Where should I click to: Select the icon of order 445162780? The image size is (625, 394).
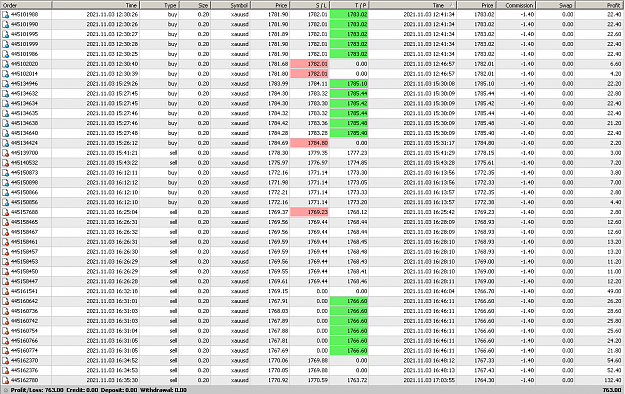coord(5,380)
